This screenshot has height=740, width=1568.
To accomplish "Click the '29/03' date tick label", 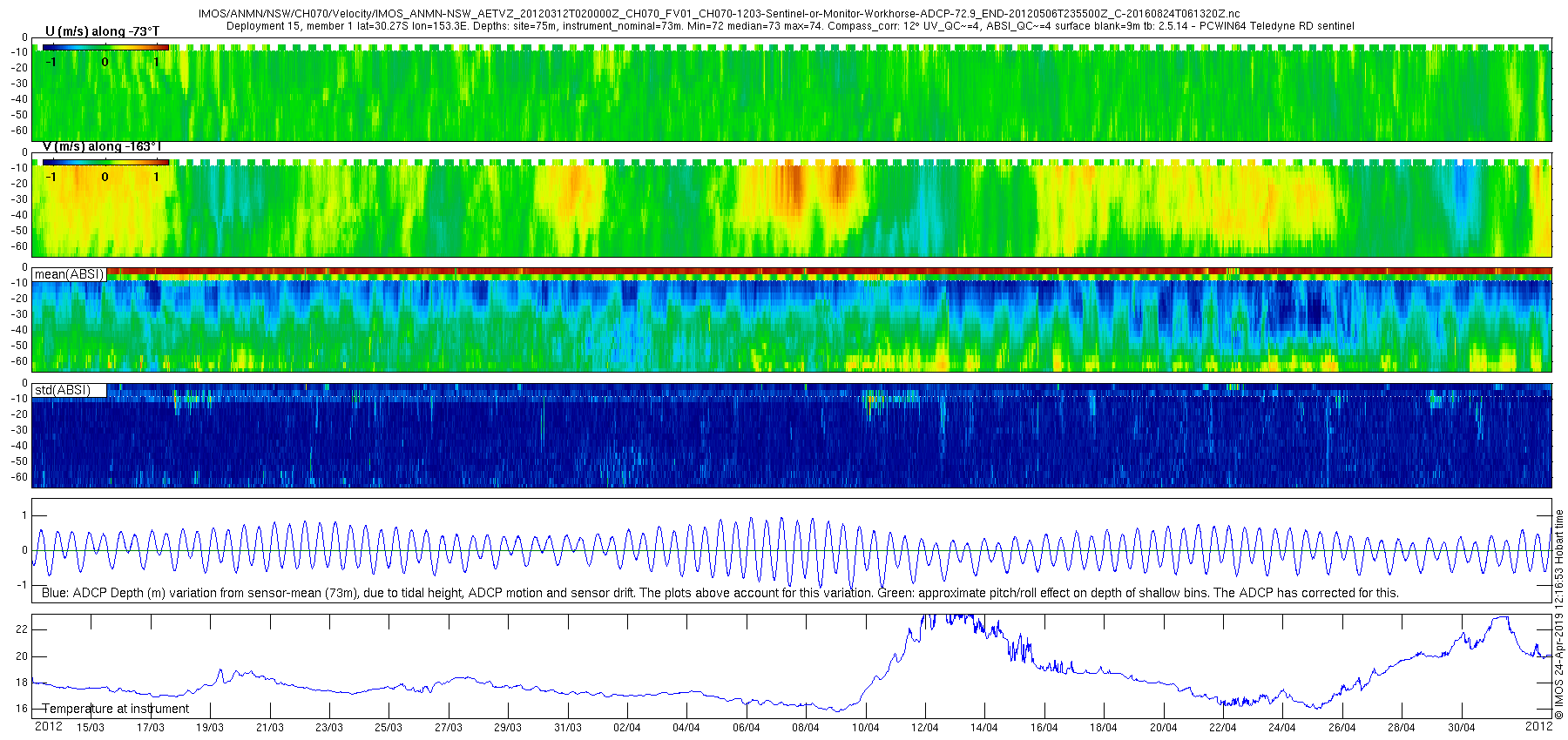I will coord(508,728).
